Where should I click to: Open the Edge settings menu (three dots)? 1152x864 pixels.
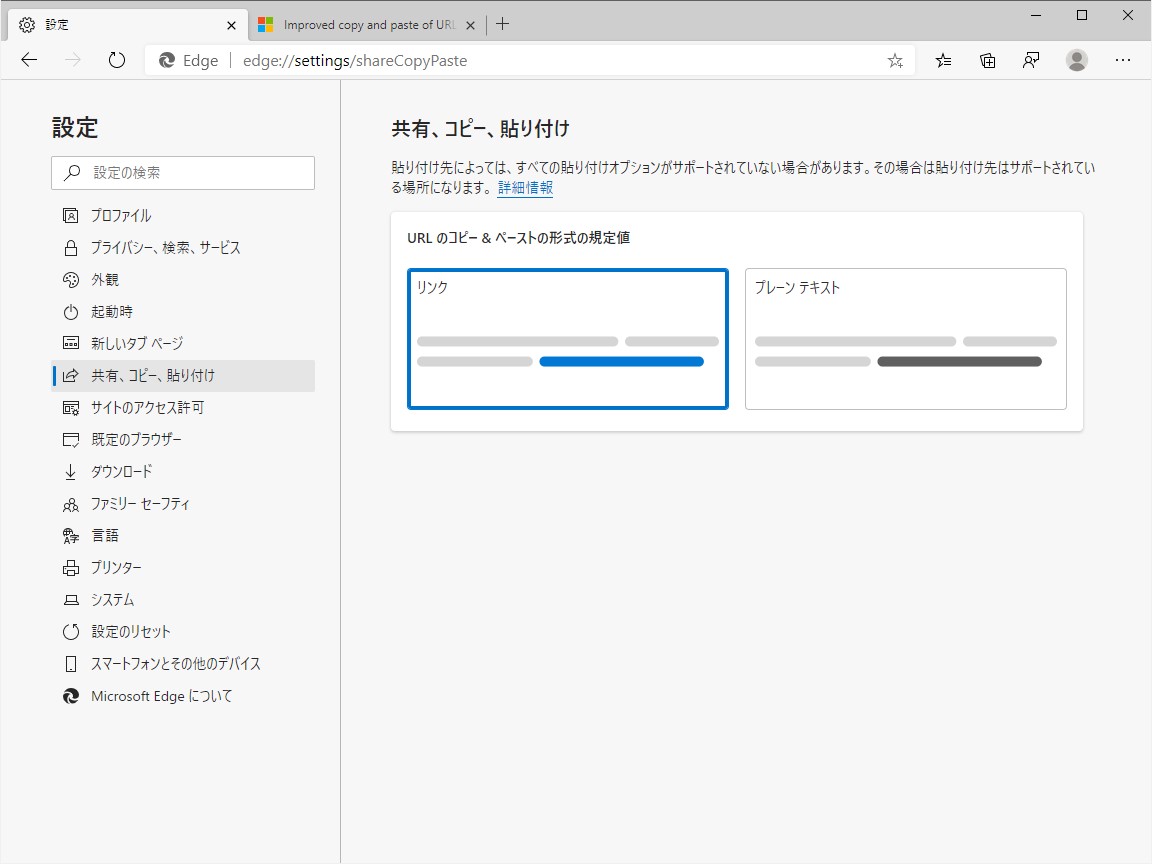pyautogui.click(x=1123, y=60)
